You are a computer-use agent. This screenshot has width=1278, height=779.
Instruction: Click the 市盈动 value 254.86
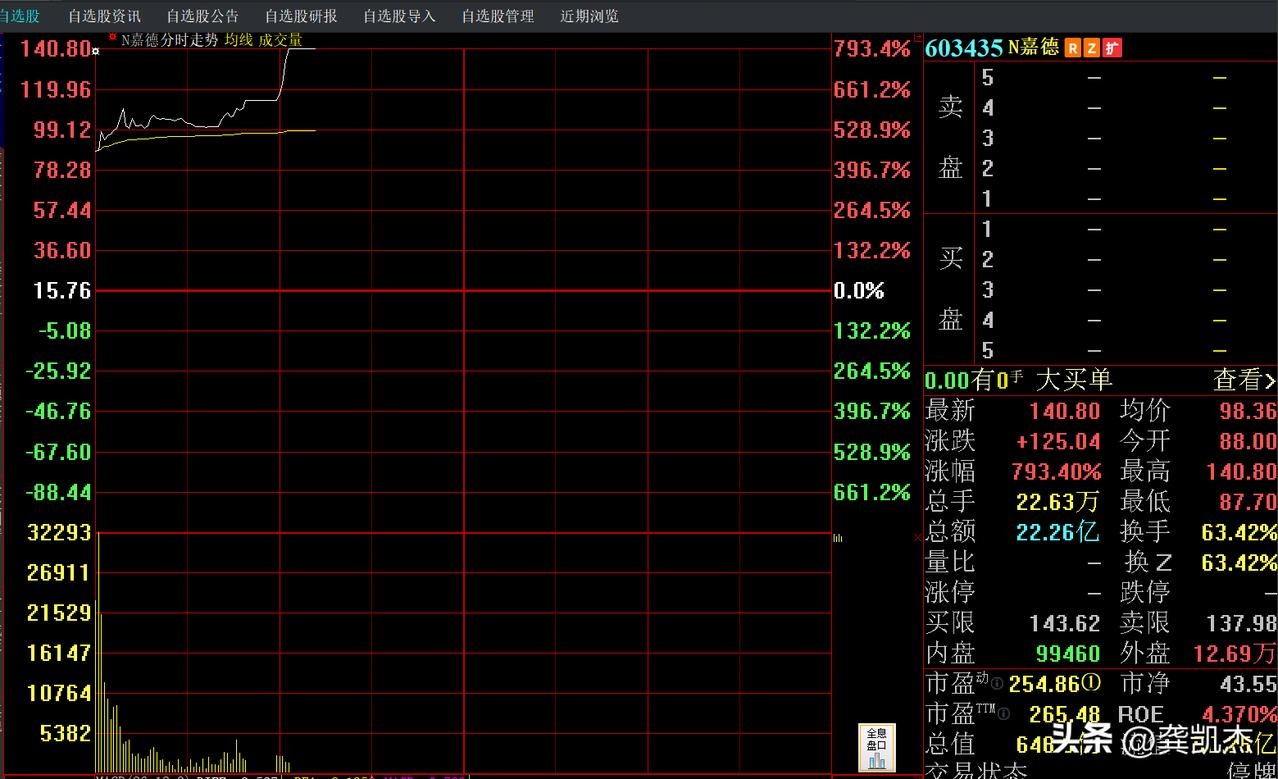pyautogui.click(x=1044, y=685)
